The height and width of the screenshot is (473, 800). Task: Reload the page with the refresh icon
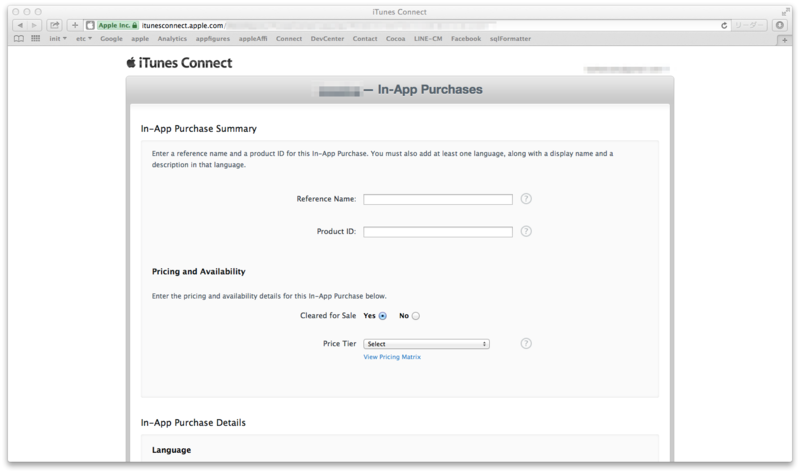coord(723,26)
